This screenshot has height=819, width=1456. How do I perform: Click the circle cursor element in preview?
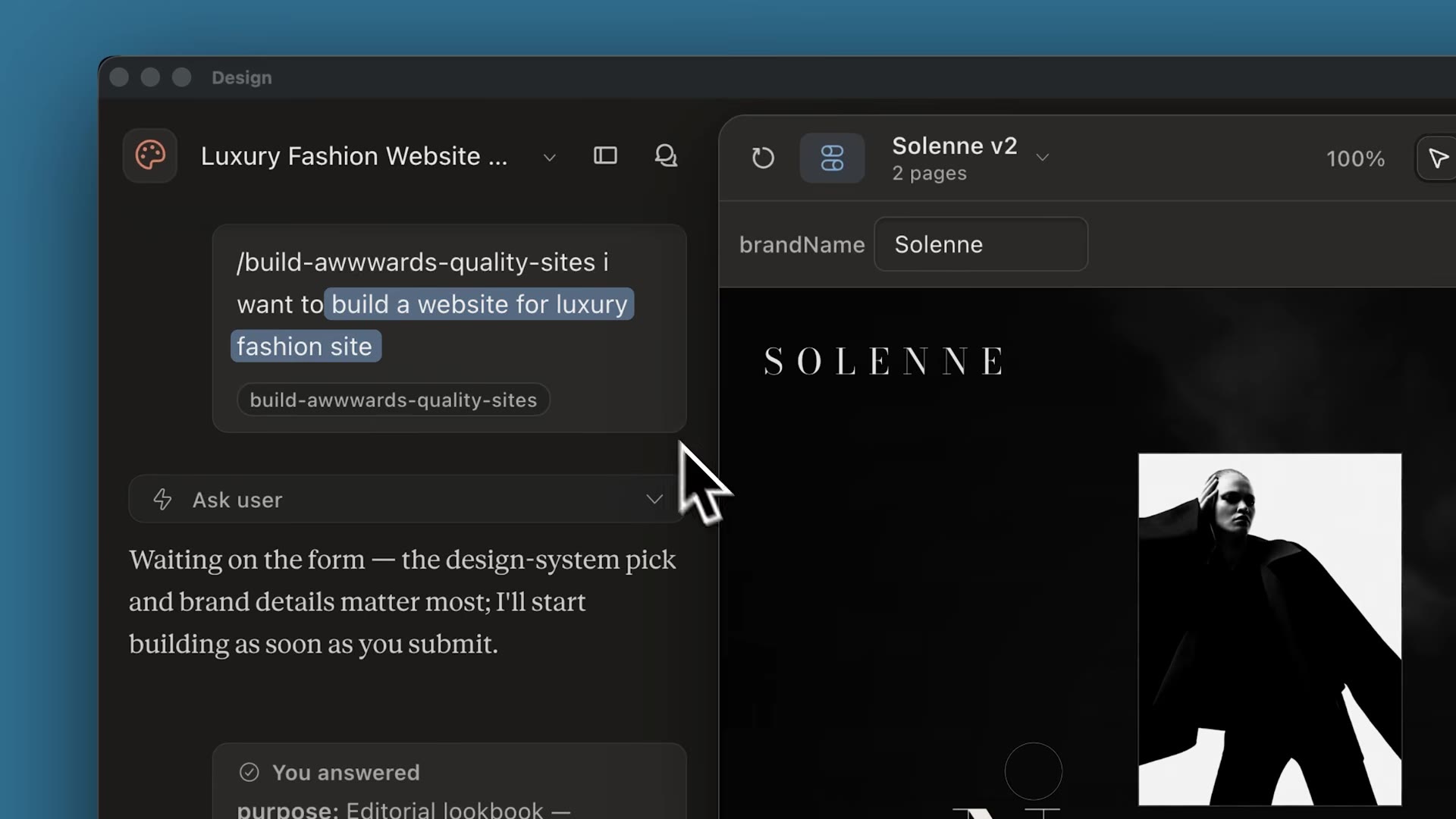1033,771
